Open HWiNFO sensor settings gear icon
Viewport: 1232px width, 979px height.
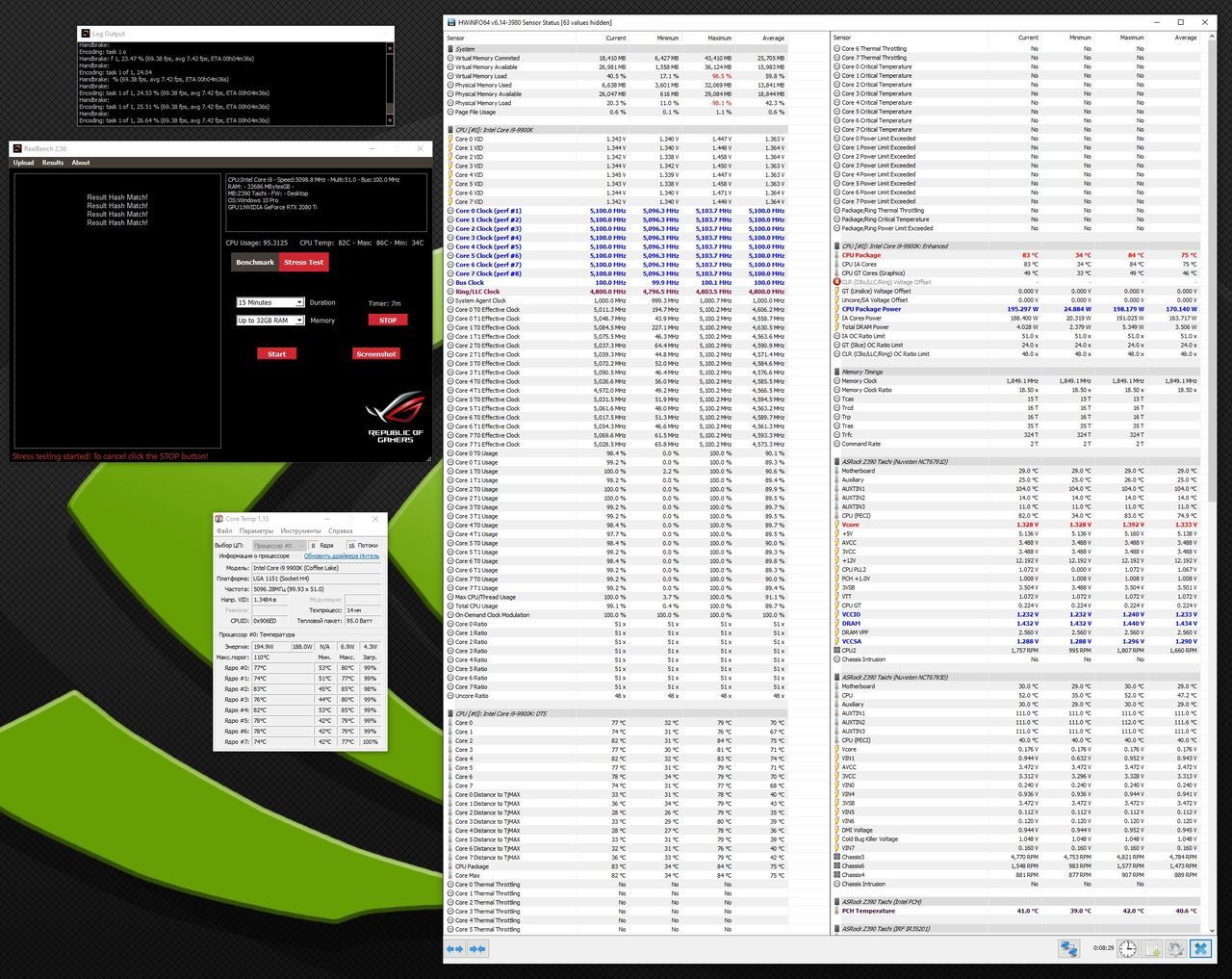tap(1175, 948)
